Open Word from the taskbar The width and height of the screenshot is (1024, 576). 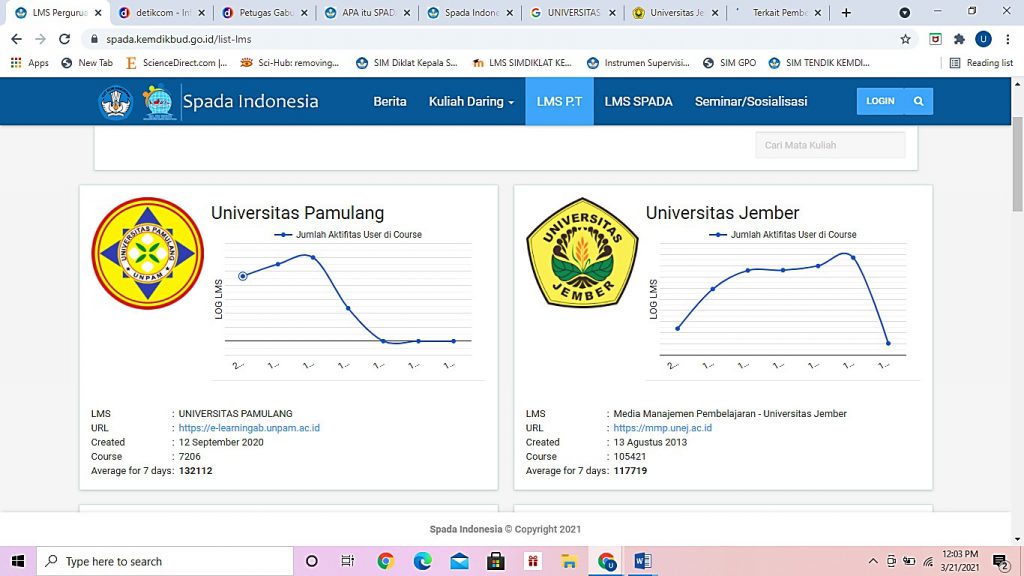tap(643, 561)
